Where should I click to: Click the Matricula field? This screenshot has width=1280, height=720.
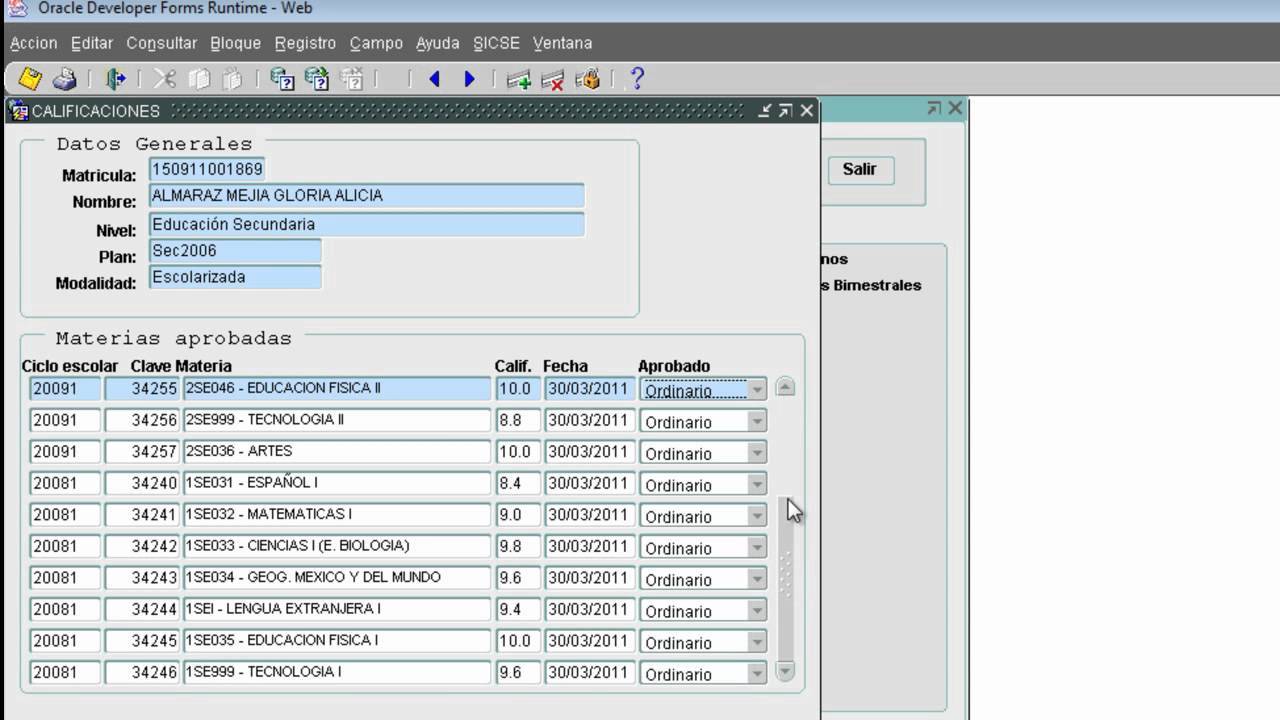click(207, 169)
